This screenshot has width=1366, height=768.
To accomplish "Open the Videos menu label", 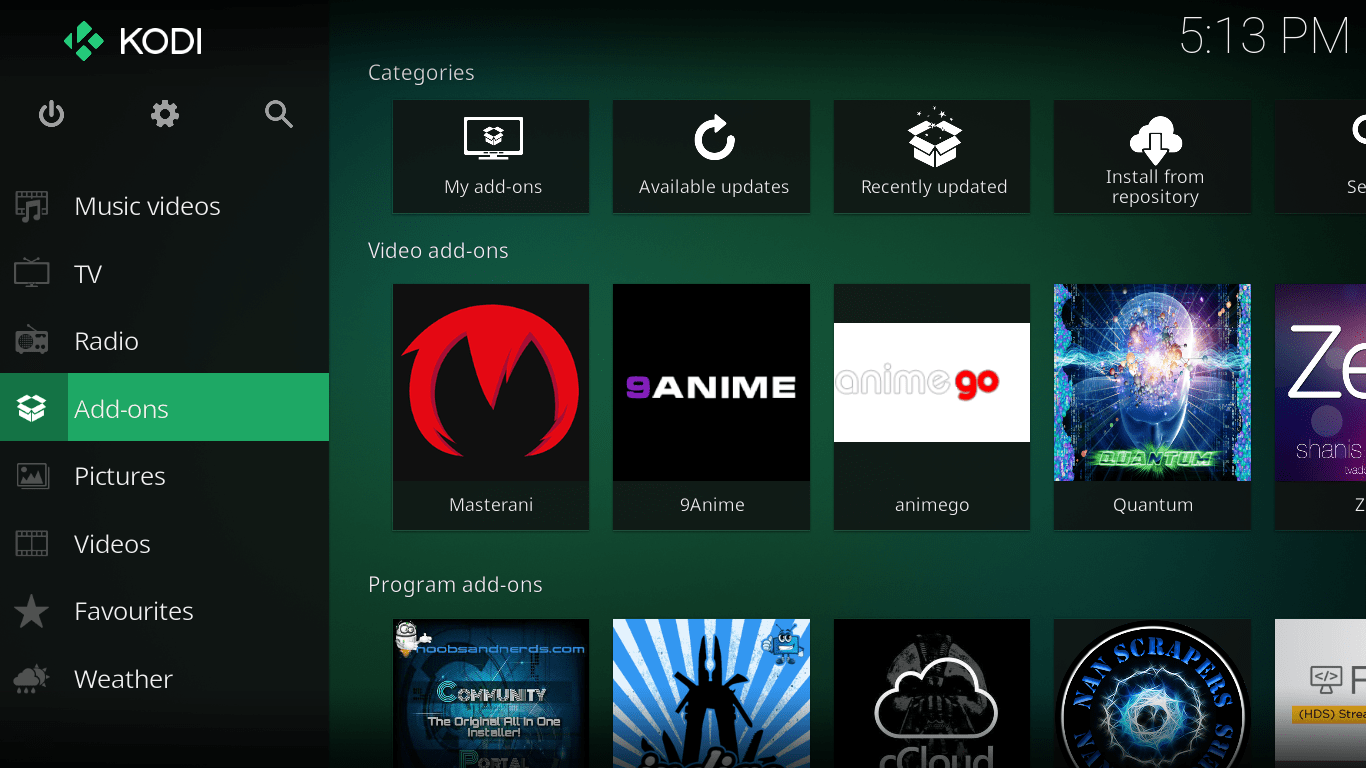I will click(x=112, y=544).
